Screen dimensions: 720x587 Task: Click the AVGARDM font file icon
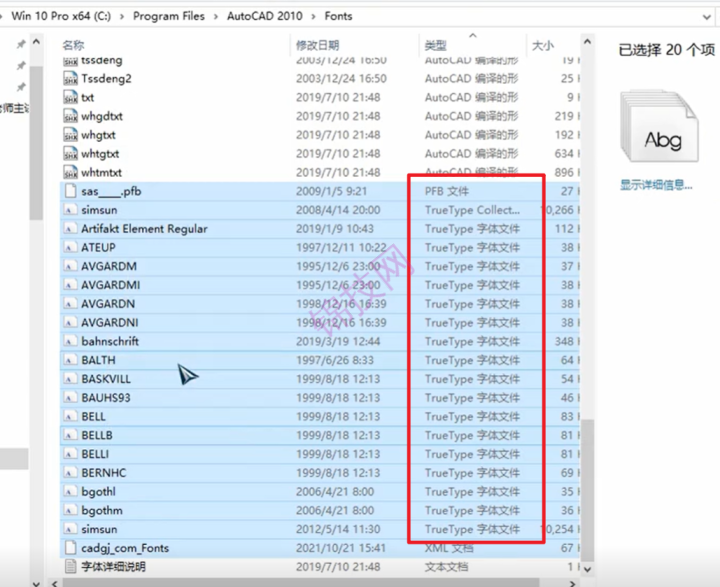point(70,266)
